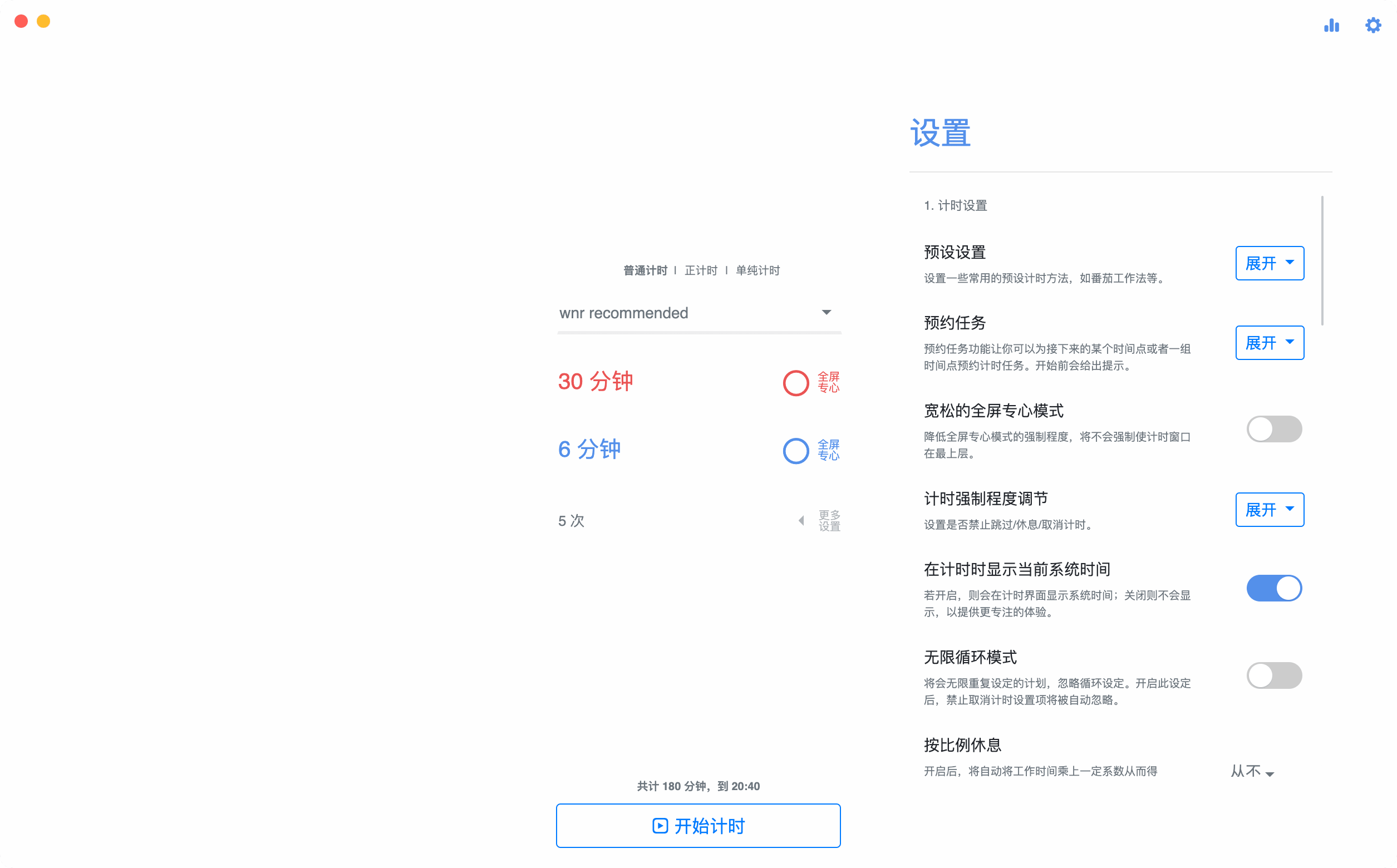1397x868 pixels.
Task: Click the settings gear icon
Action: point(1373,25)
